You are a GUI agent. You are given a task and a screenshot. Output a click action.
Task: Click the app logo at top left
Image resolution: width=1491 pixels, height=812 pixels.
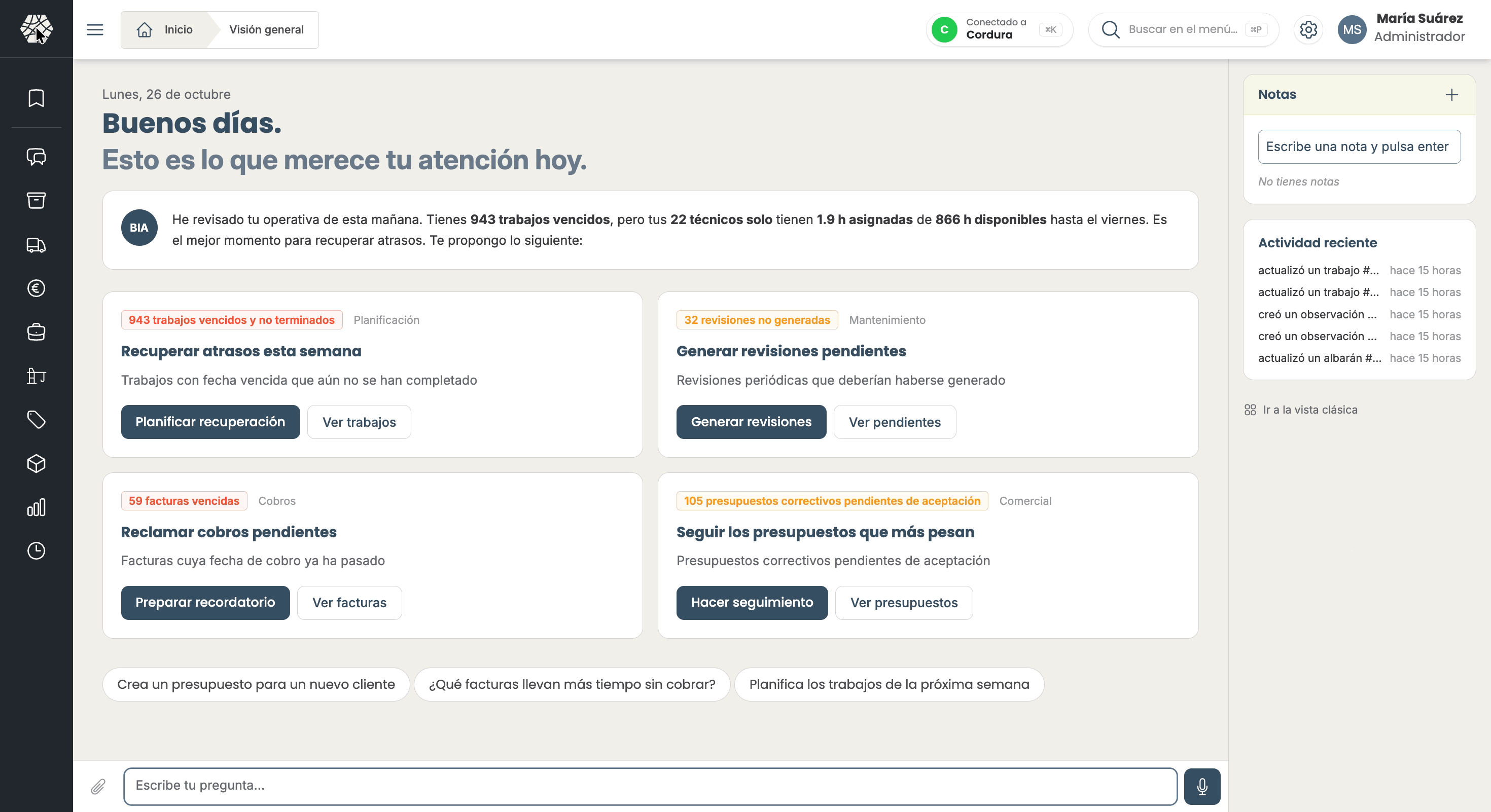pyautogui.click(x=36, y=29)
